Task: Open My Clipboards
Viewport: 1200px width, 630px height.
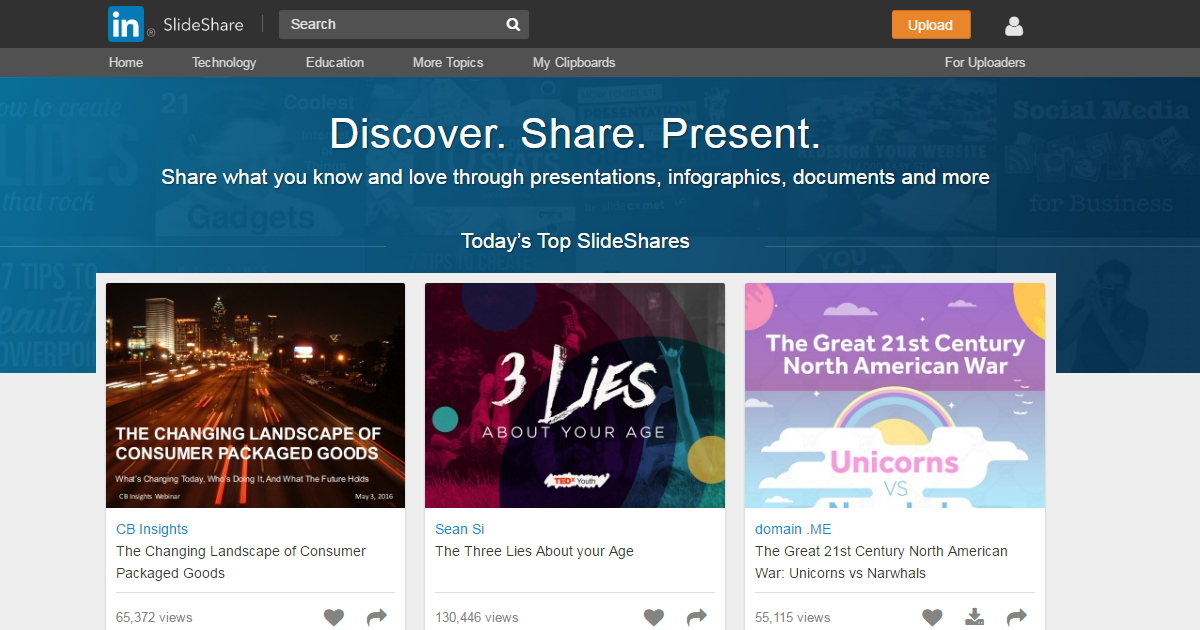Action: click(574, 62)
